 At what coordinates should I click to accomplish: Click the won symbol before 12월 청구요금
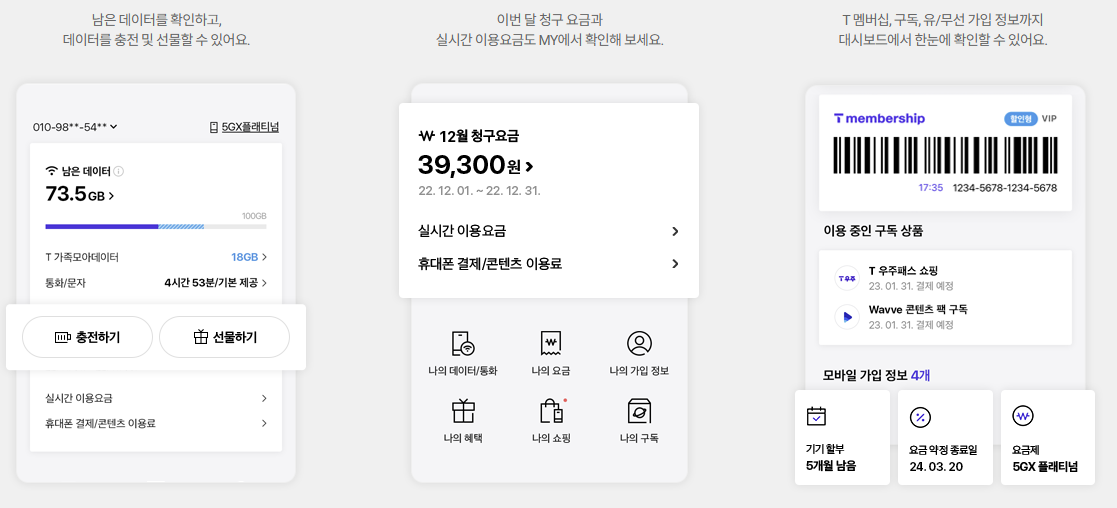[426, 135]
